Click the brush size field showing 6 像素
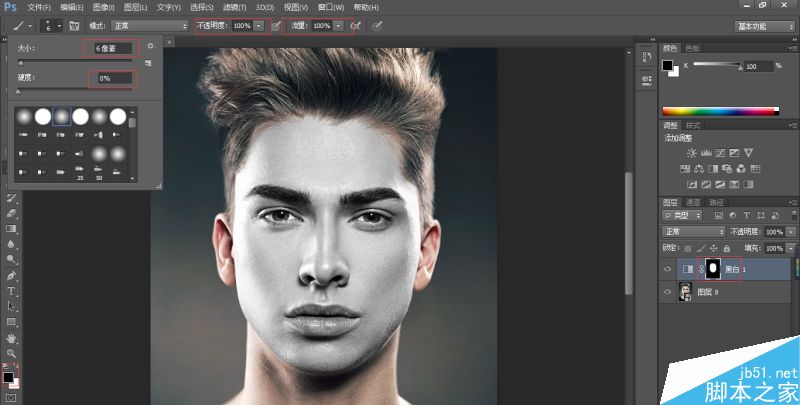800x405 pixels. [x=111, y=48]
